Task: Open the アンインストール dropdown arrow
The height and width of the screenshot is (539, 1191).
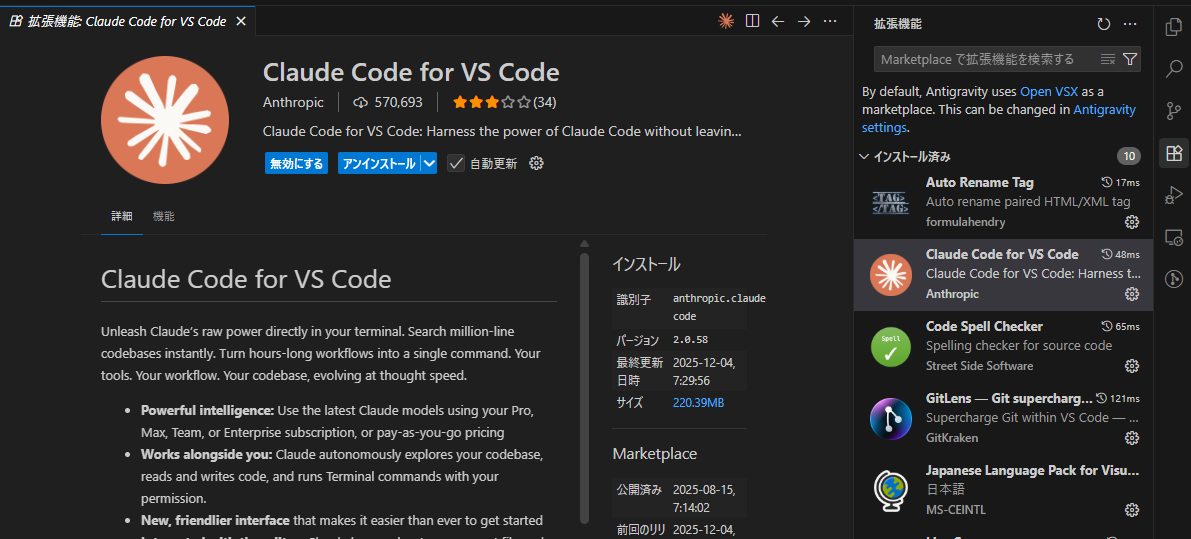Action: click(x=429, y=163)
